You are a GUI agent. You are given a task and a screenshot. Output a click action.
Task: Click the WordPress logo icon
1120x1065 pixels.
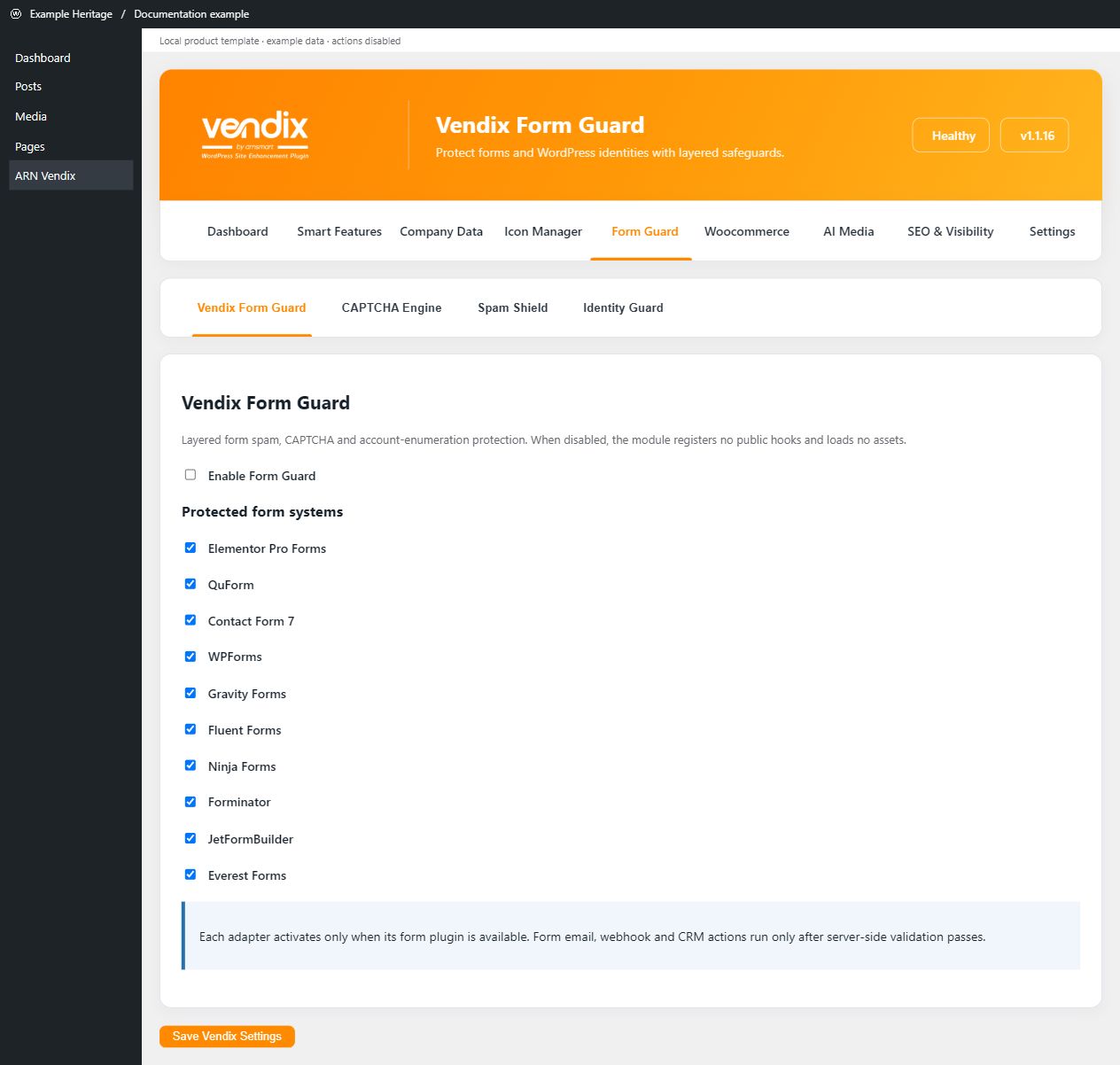point(16,14)
